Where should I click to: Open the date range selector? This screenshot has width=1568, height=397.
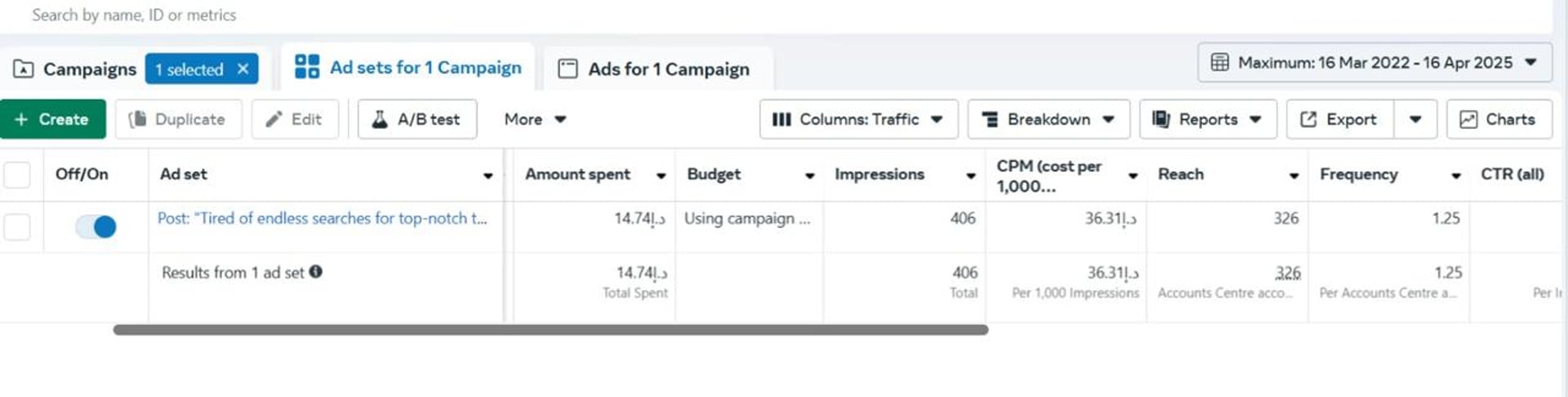pyautogui.click(x=1374, y=63)
